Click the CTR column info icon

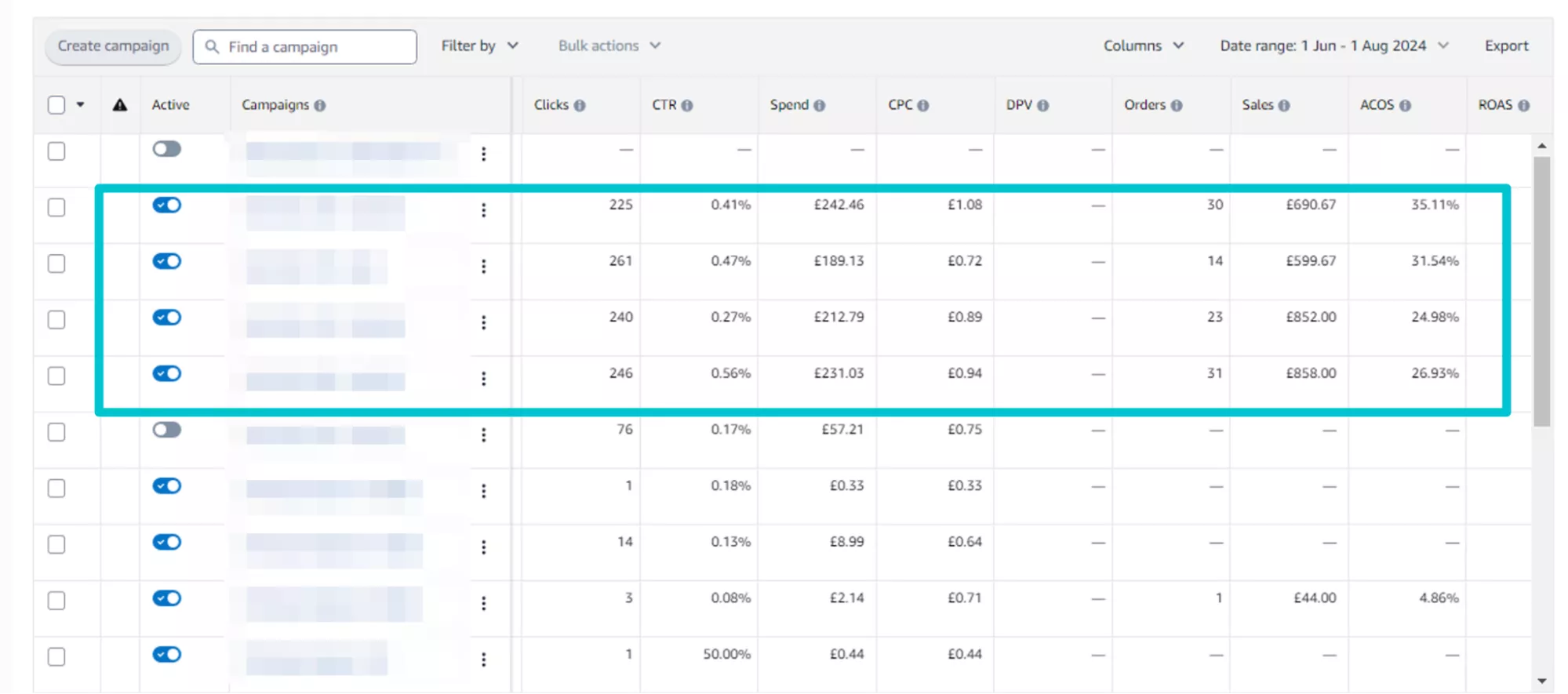point(686,106)
